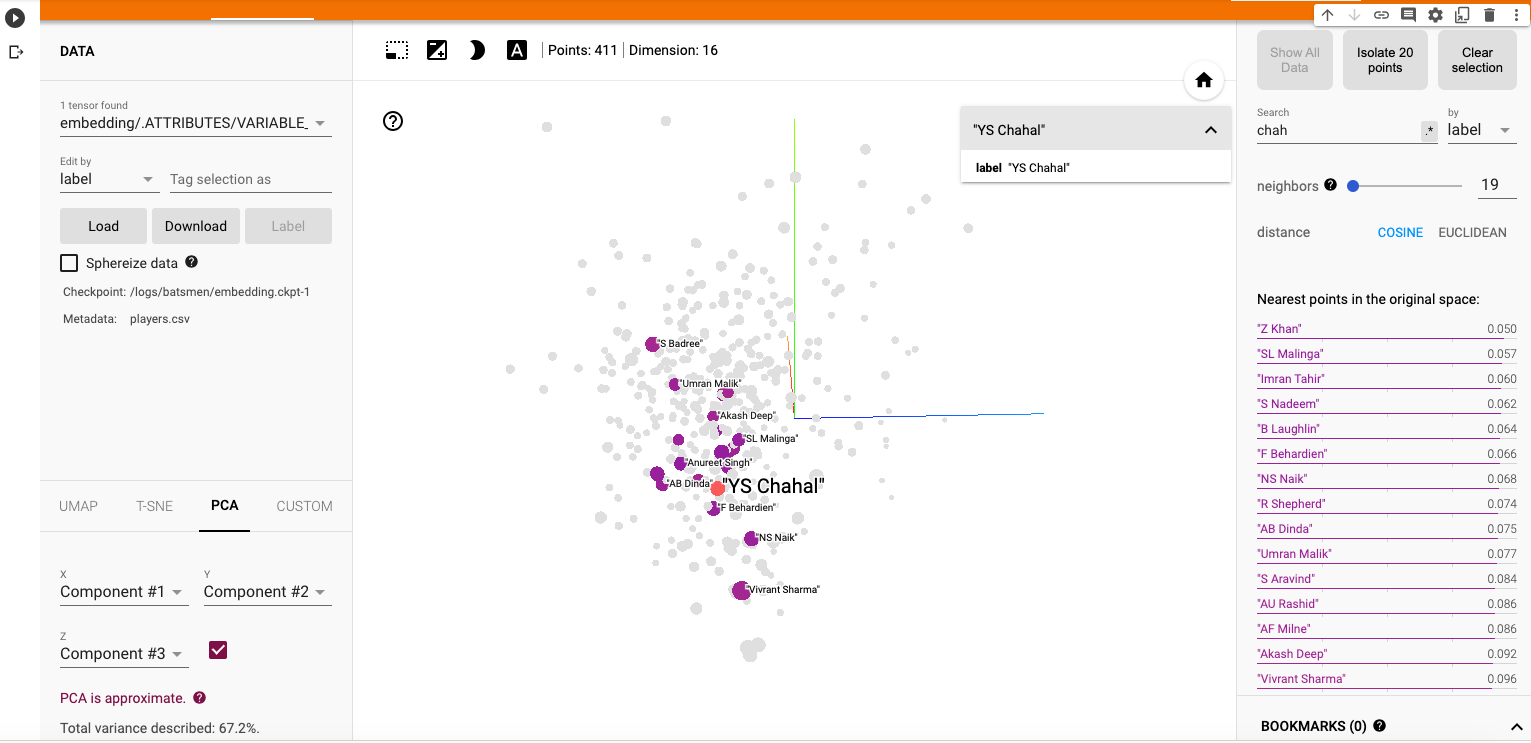Image resolution: width=1531 pixels, height=743 pixels.
Task: Run the cell with play button
Action: coord(15,17)
